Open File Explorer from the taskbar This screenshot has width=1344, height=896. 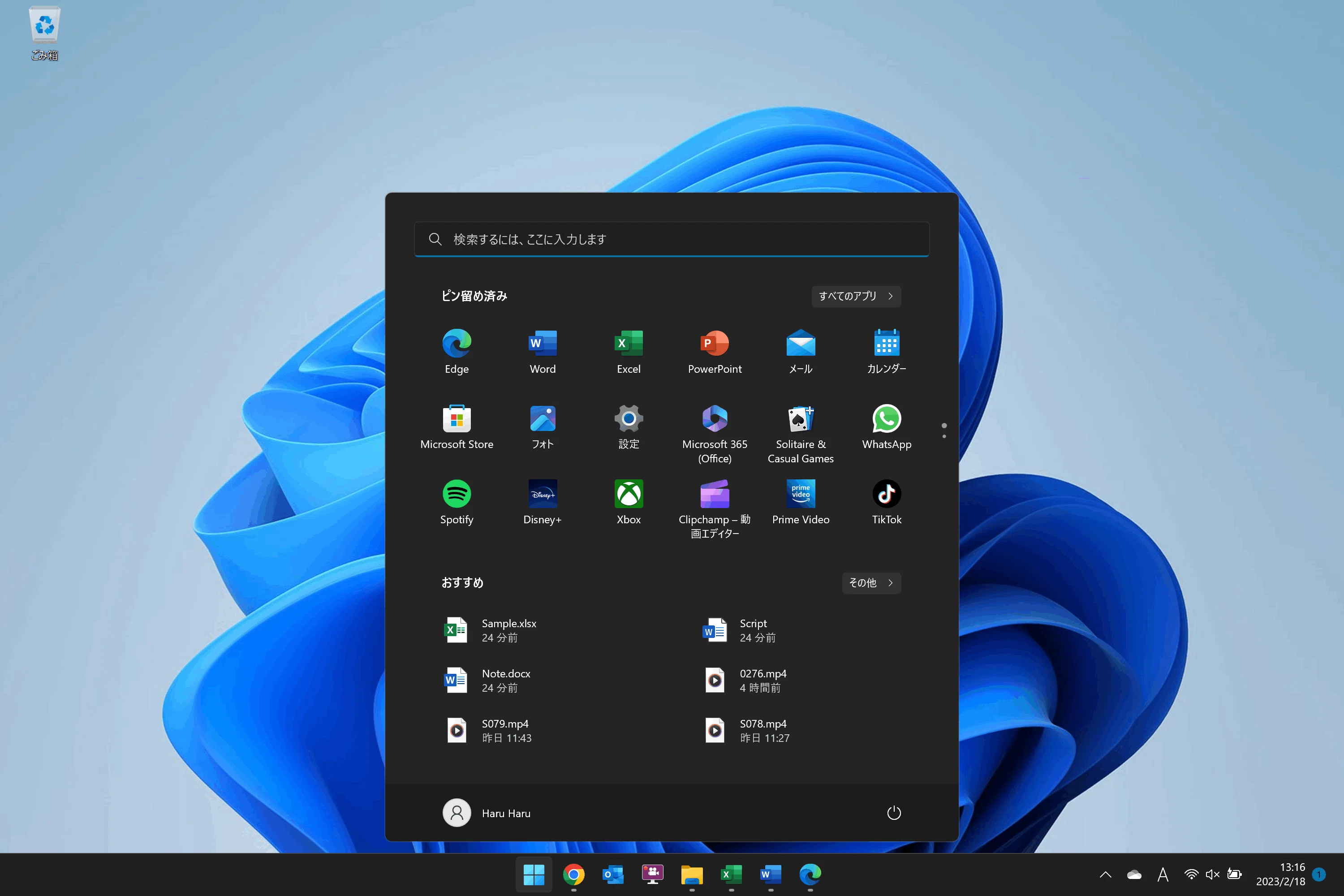coord(691,874)
